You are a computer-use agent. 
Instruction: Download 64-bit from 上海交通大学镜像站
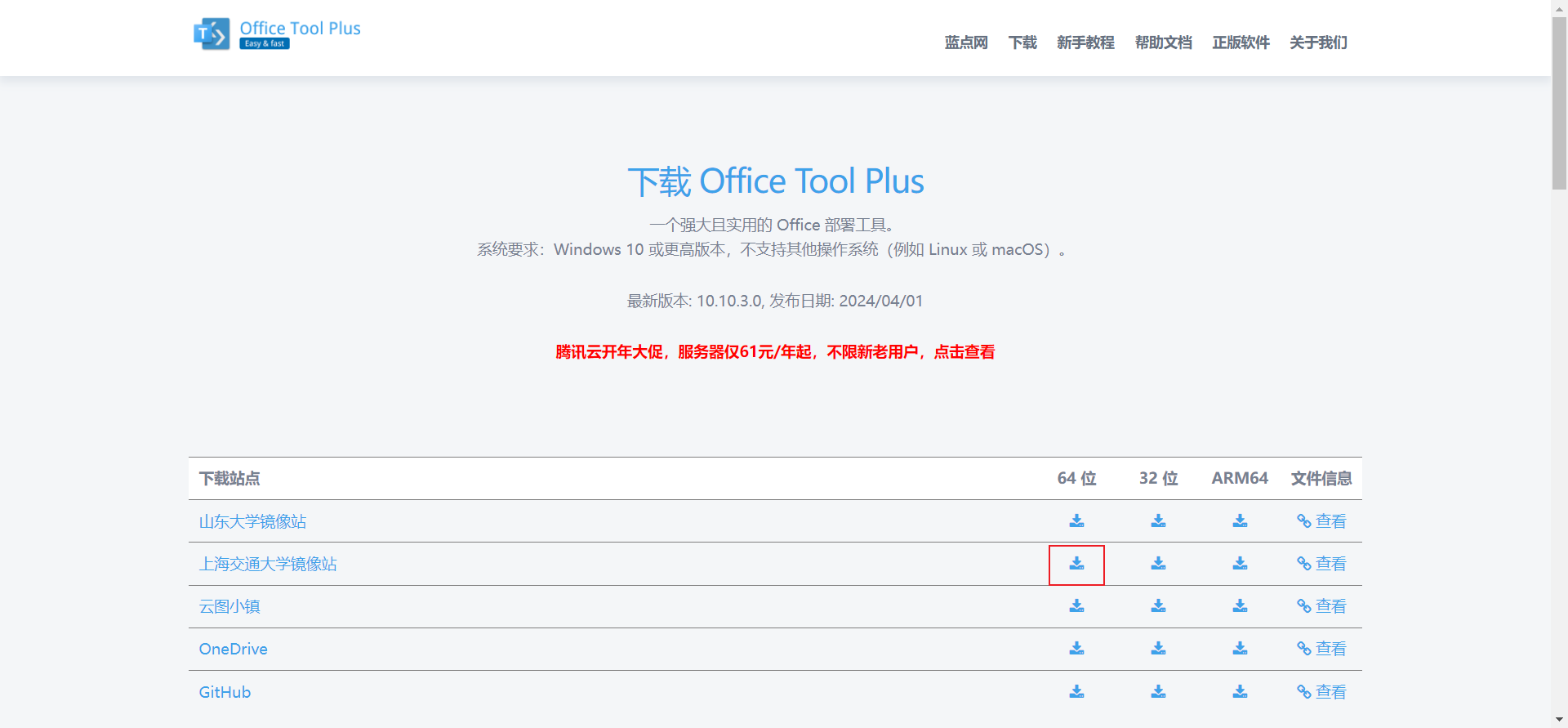click(x=1076, y=564)
